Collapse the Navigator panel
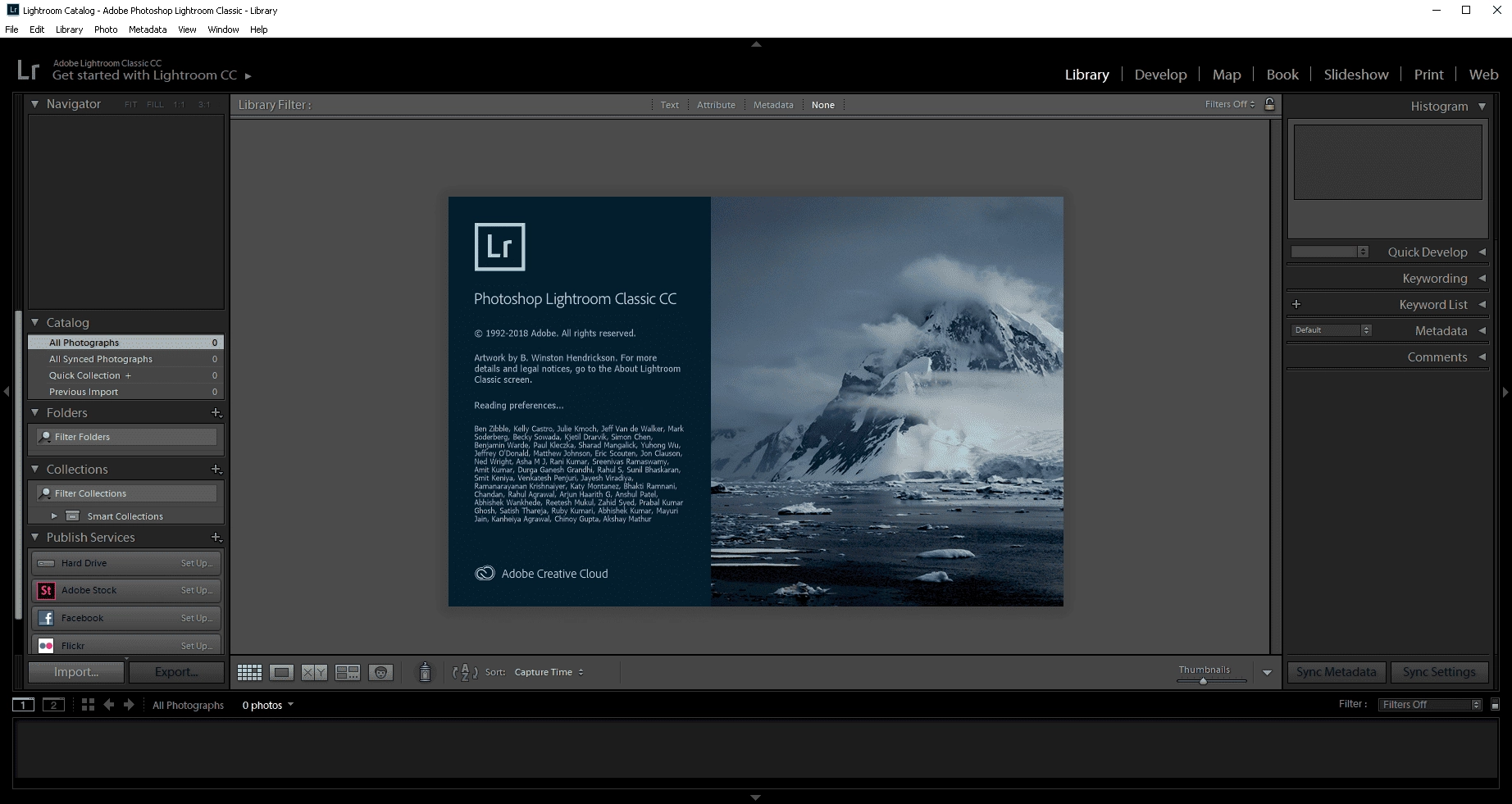The image size is (1512, 804). pos(35,104)
